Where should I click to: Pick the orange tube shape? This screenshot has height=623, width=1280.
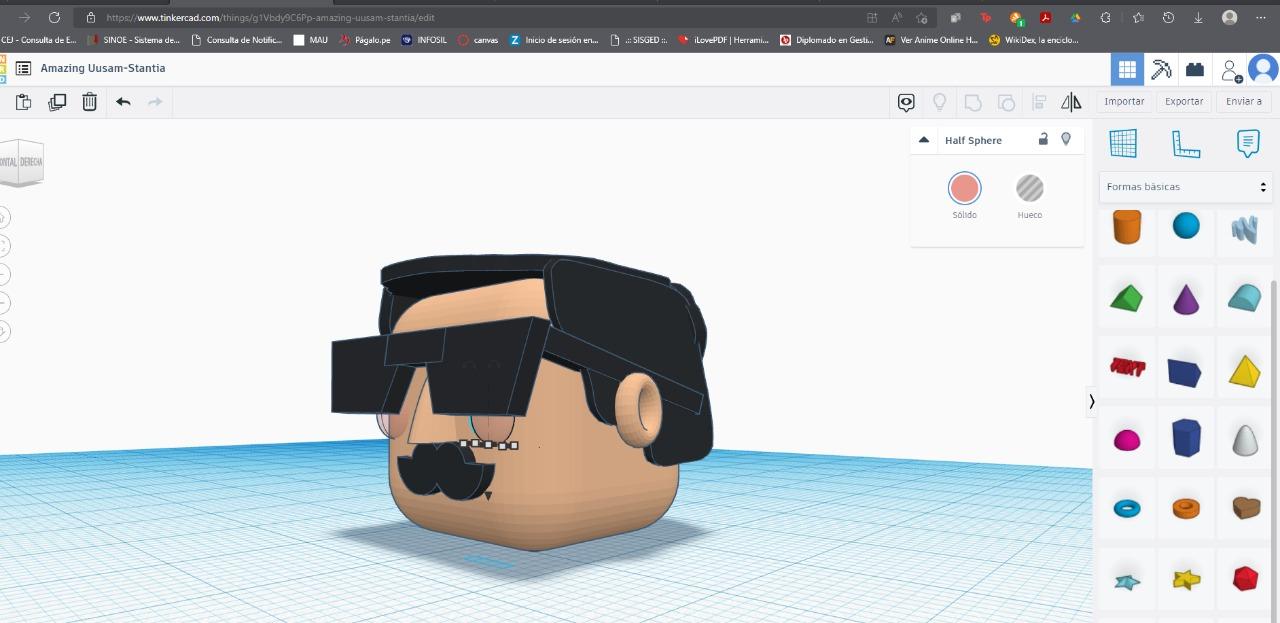1186,509
